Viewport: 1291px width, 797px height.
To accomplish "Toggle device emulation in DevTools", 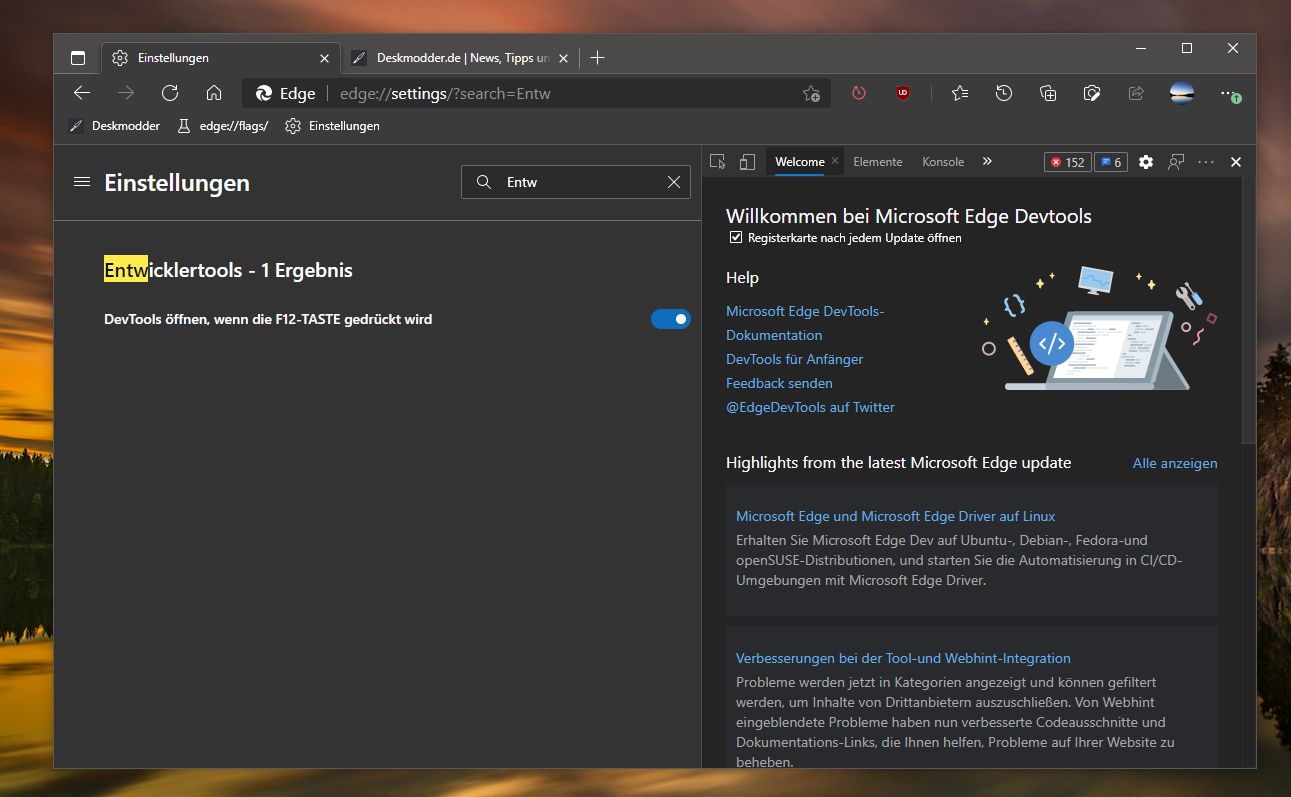I will click(747, 162).
